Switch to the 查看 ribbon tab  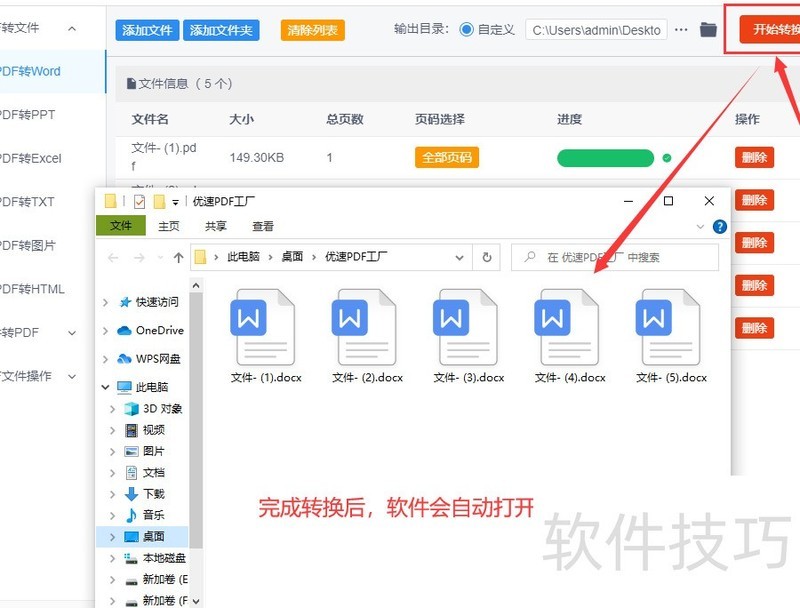[x=263, y=226]
